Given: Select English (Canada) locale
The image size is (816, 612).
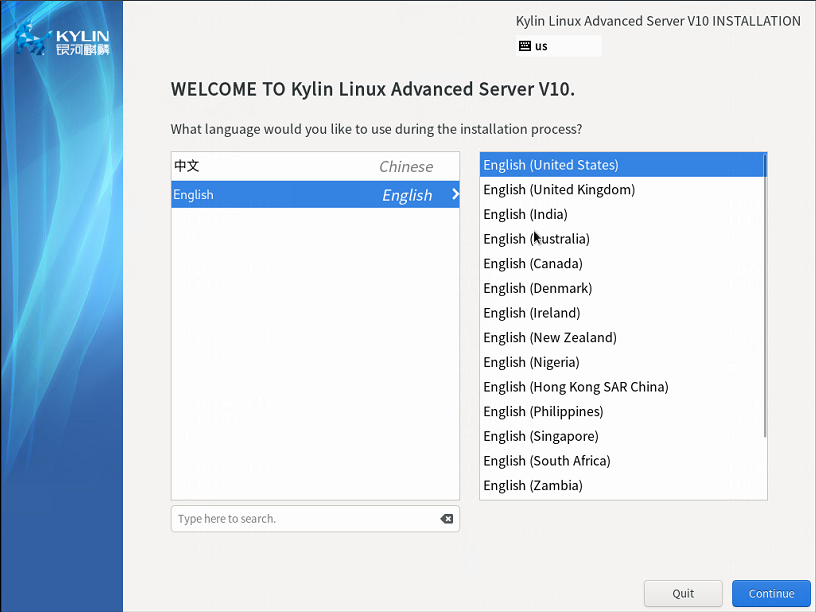Looking at the screenshot, I should click(622, 263).
